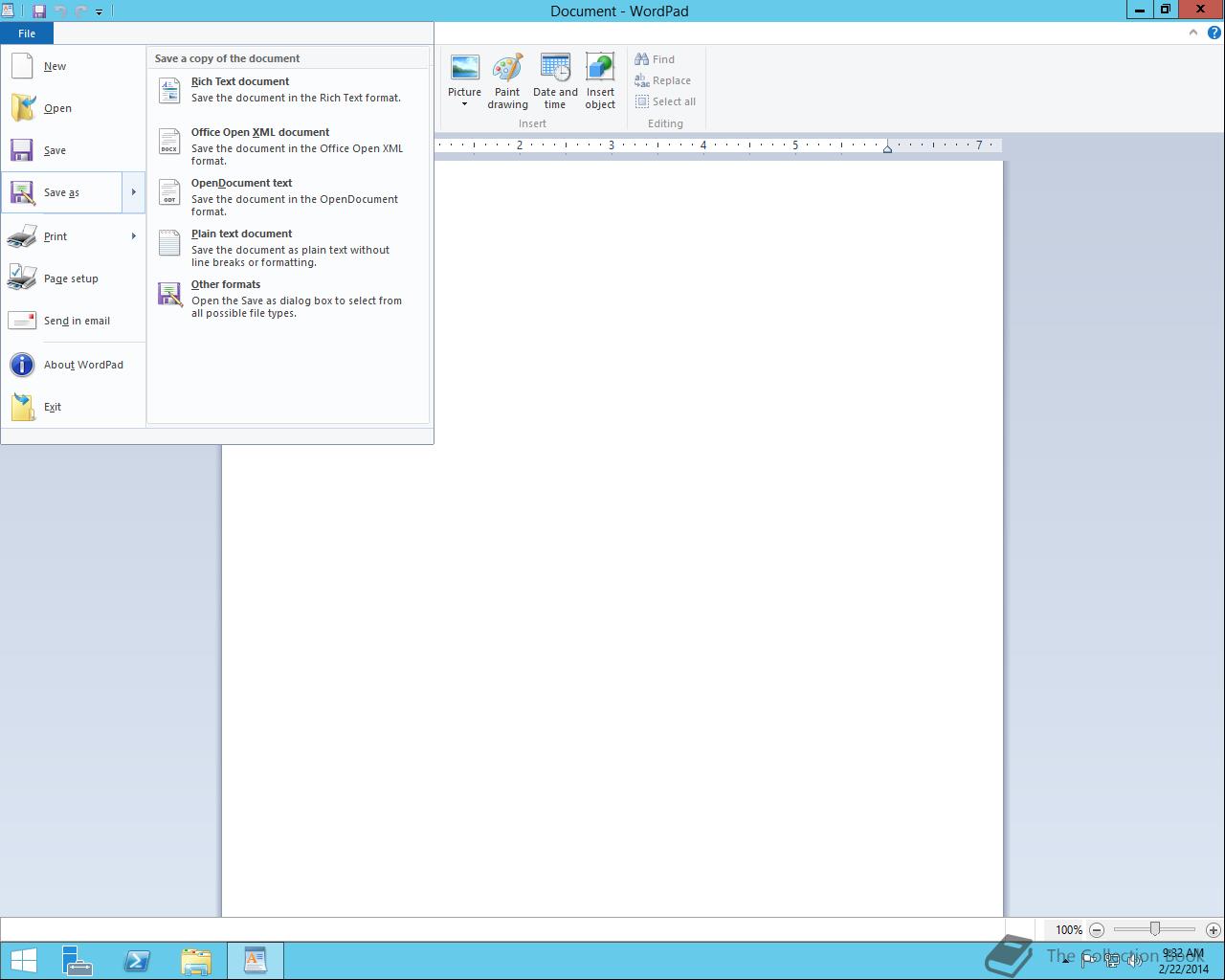Click the Print printer icon
The height and width of the screenshot is (980, 1225).
(x=22, y=236)
